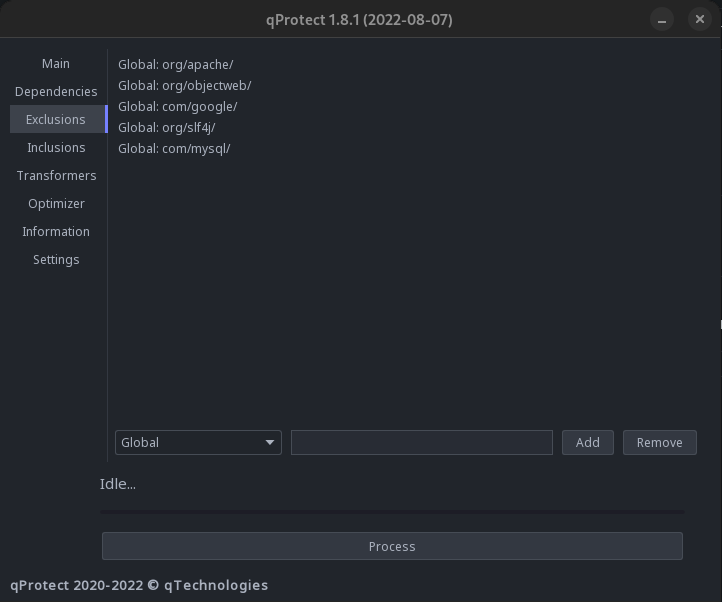Expand the Global exclusion type dropdown
This screenshot has width=722, height=602.
pyautogui.click(x=198, y=442)
